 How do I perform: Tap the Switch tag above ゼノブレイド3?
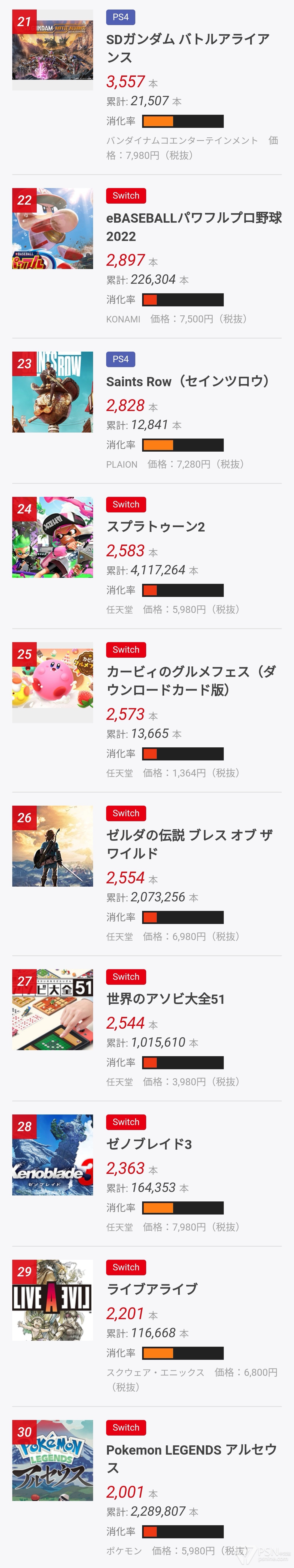pos(126,1122)
